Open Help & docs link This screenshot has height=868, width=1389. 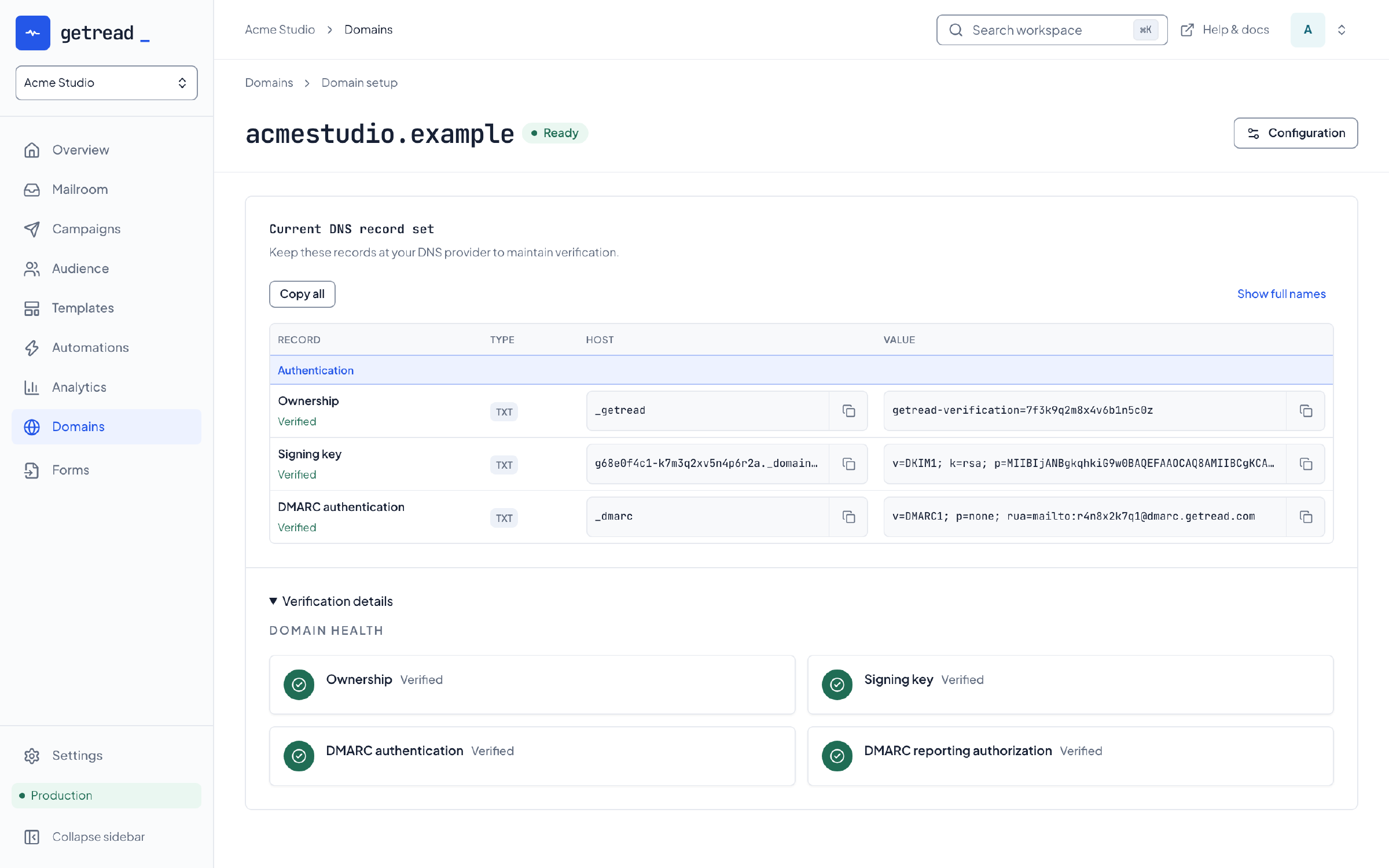[x=1225, y=30]
